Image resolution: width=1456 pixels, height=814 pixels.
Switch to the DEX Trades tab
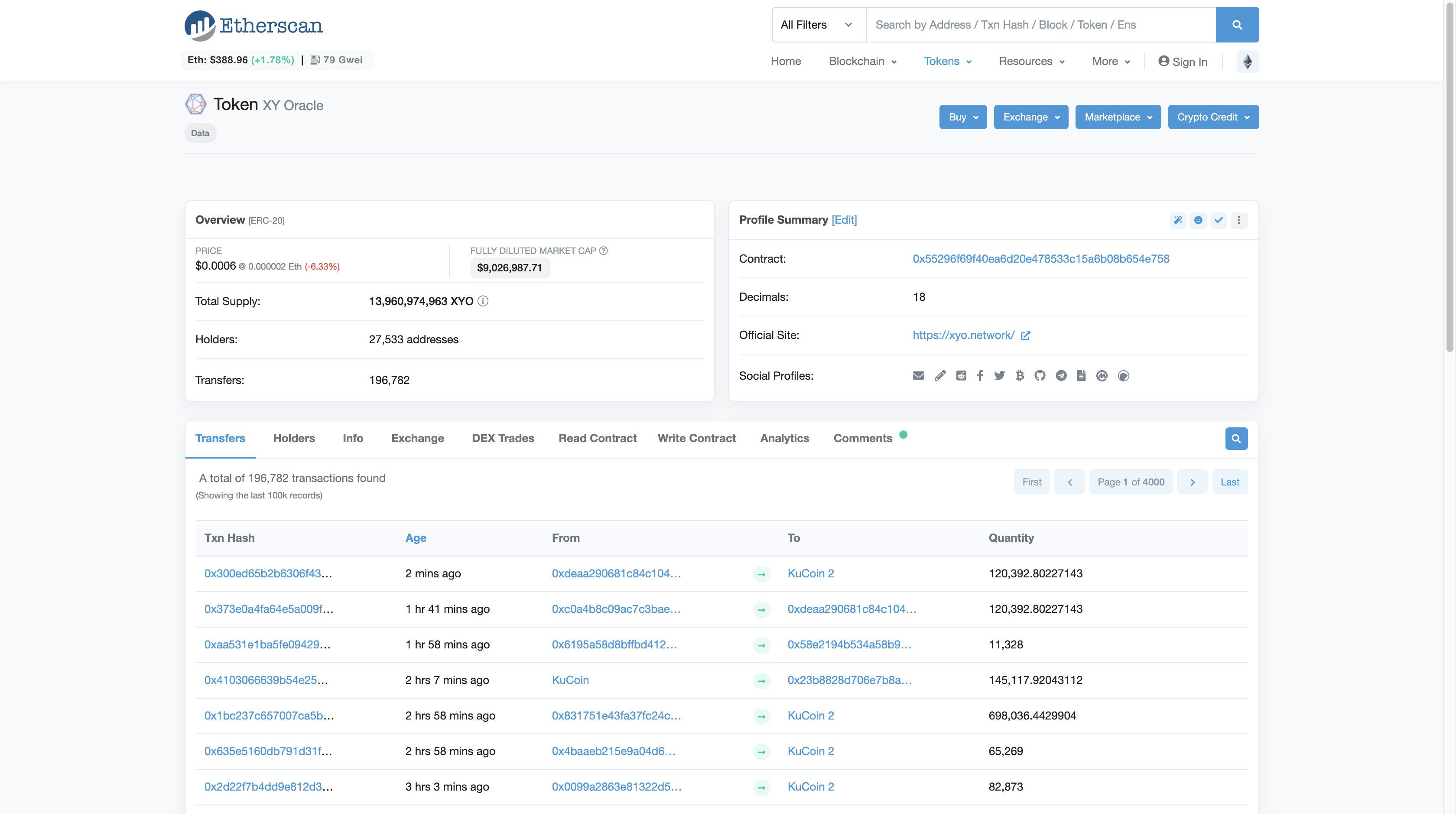click(503, 438)
